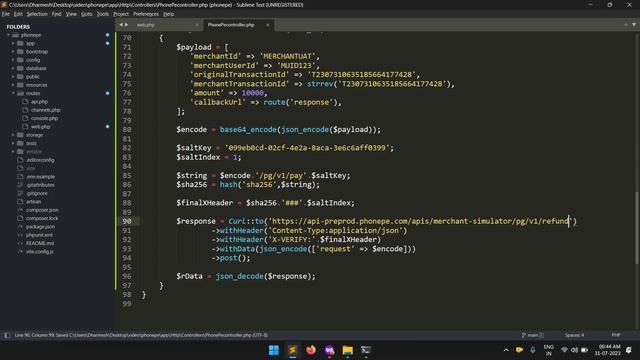
Task: Open web.php from the routes folder
Action: [x=40, y=127]
